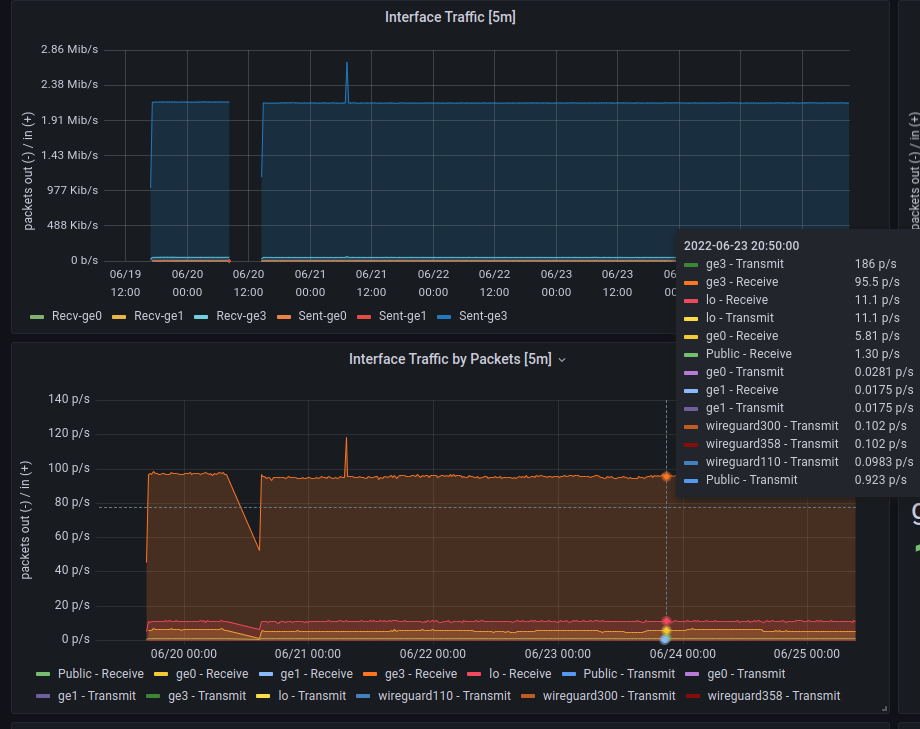Click the orange ge3 Receive hover point on the chart
Screen dimensions: 920x729
click(x=666, y=476)
